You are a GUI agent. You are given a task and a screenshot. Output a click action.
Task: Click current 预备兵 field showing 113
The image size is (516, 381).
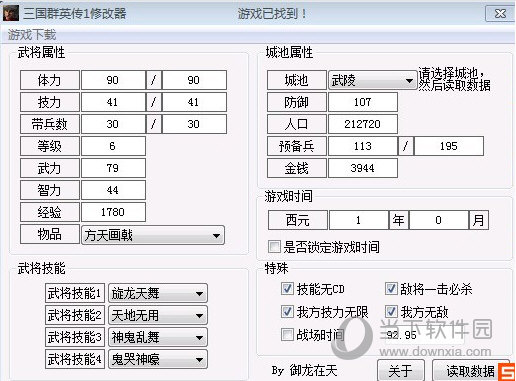(x=363, y=146)
